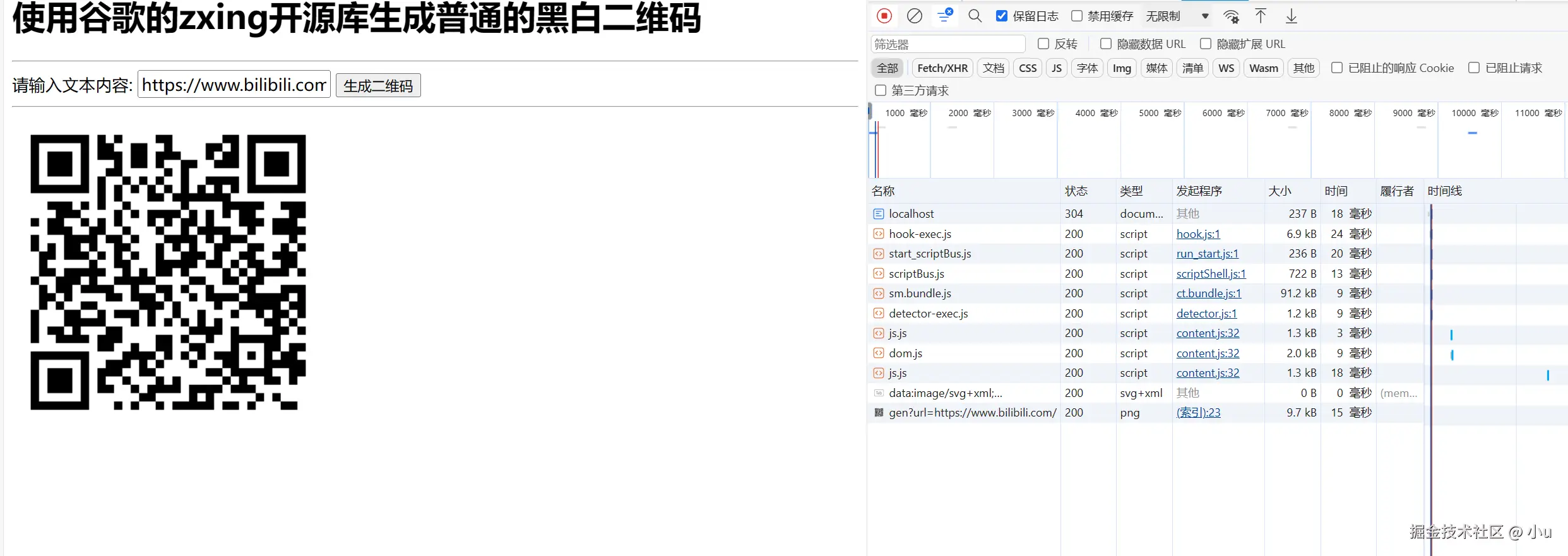The height and width of the screenshot is (556, 1568).
Task: Focus the URL text input field
Action: pos(234,85)
